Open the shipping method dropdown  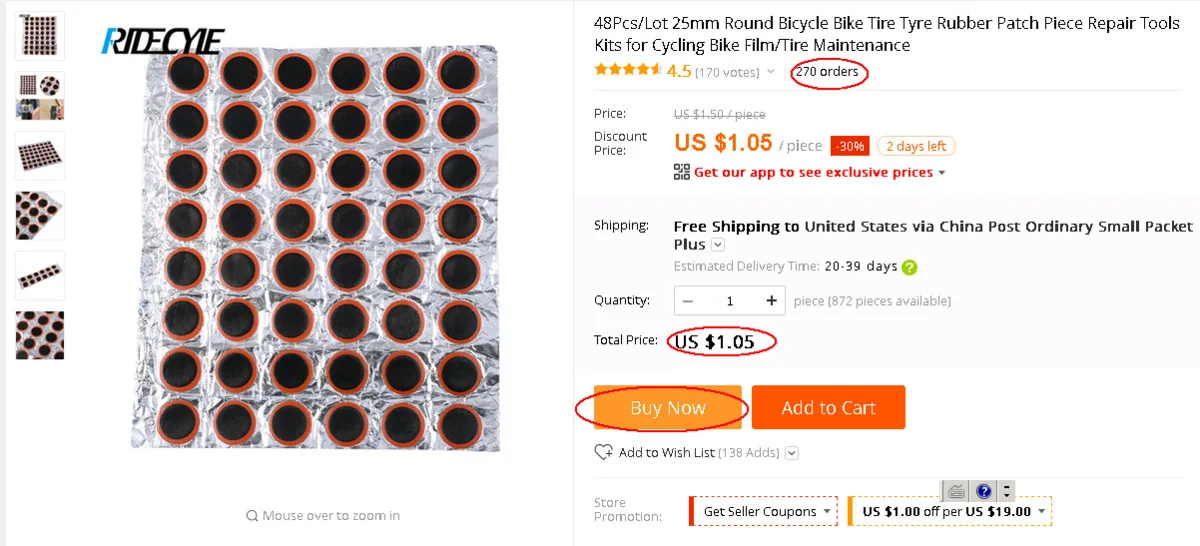click(x=718, y=245)
